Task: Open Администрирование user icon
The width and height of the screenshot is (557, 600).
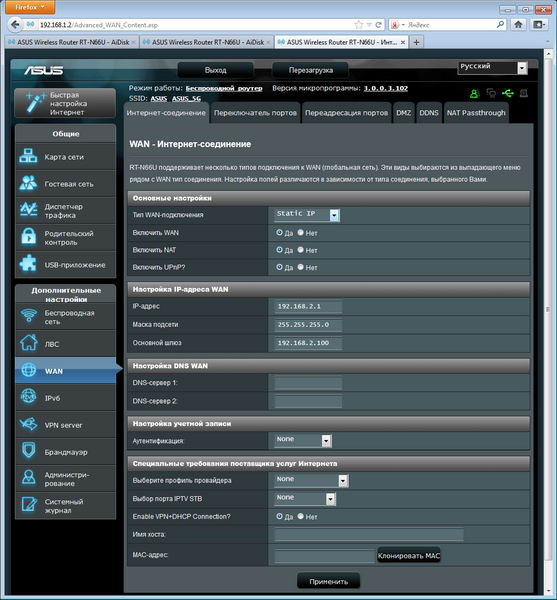Action: [x=28, y=478]
